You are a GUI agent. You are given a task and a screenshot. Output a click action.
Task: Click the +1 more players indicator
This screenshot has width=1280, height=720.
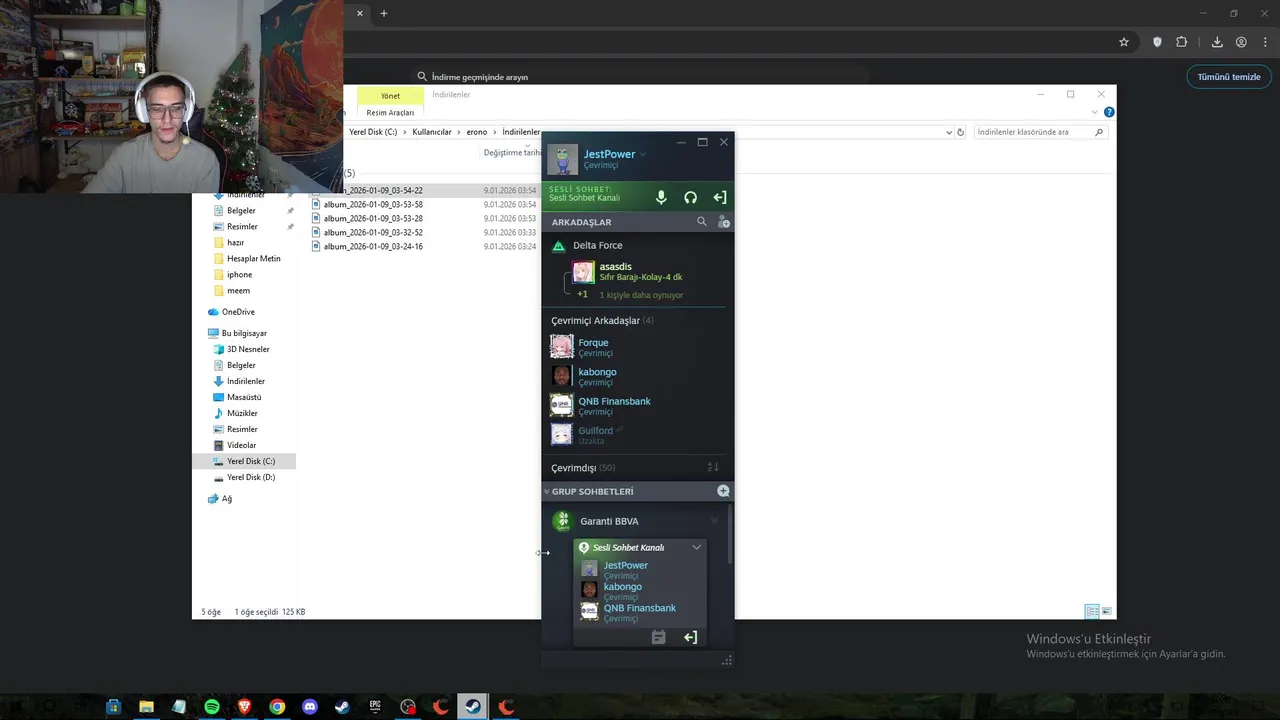[582, 294]
